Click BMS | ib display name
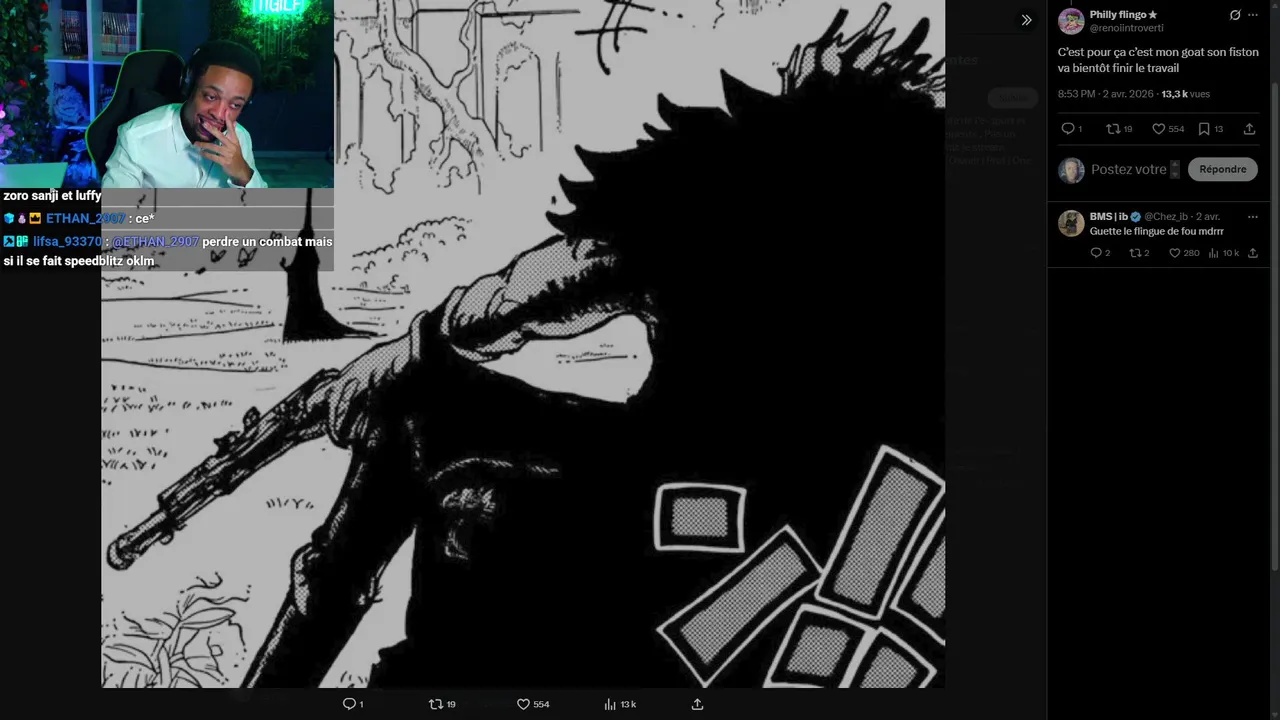Viewport: 1280px width, 720px height. click(x=1109, y=216)
